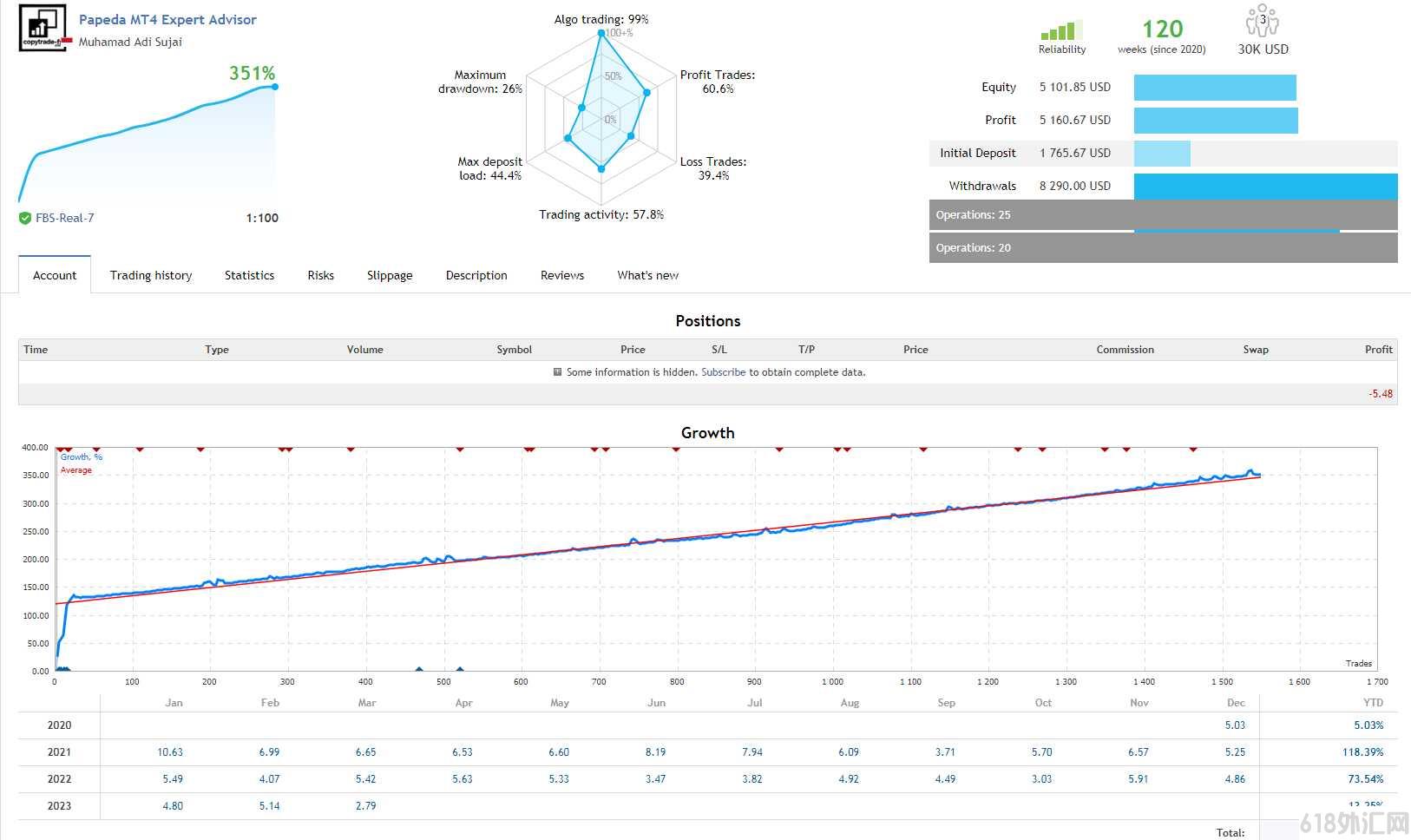This screenshot has width=1411, height=840.
Task: Click the Withdrawals blue bar
Action: pos(1265,187)
